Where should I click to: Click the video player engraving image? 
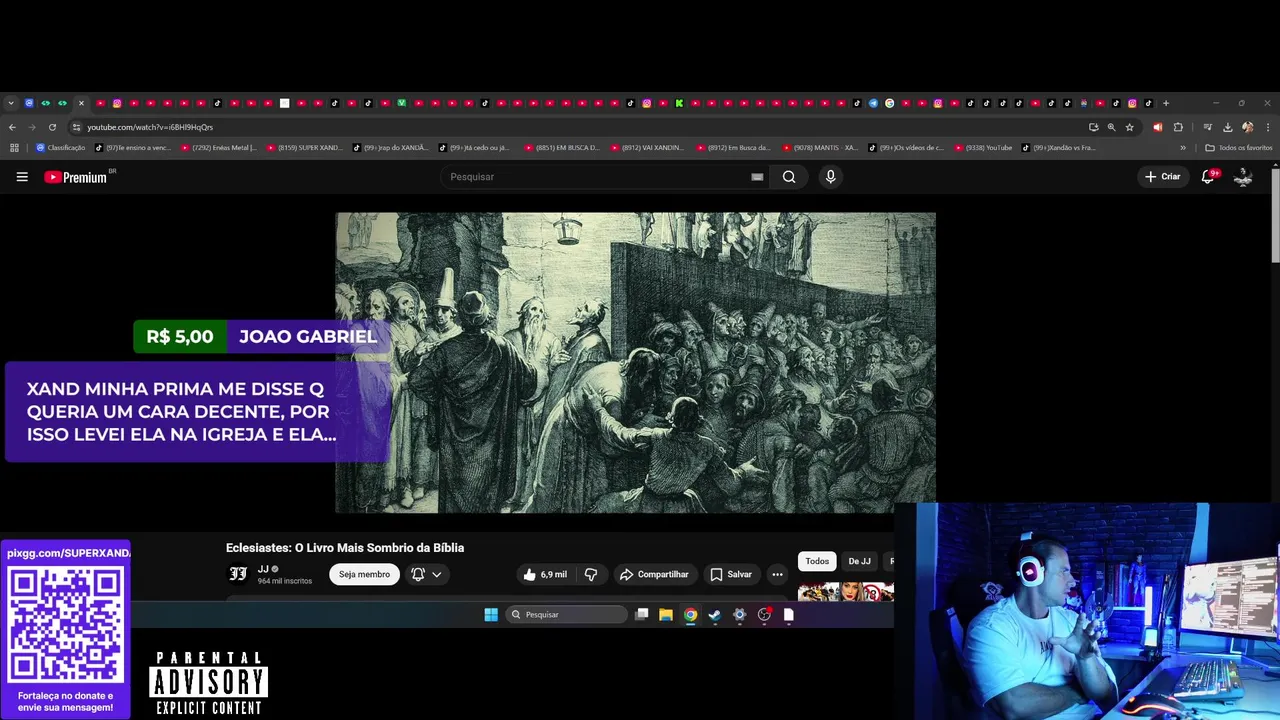click(635, 362)
